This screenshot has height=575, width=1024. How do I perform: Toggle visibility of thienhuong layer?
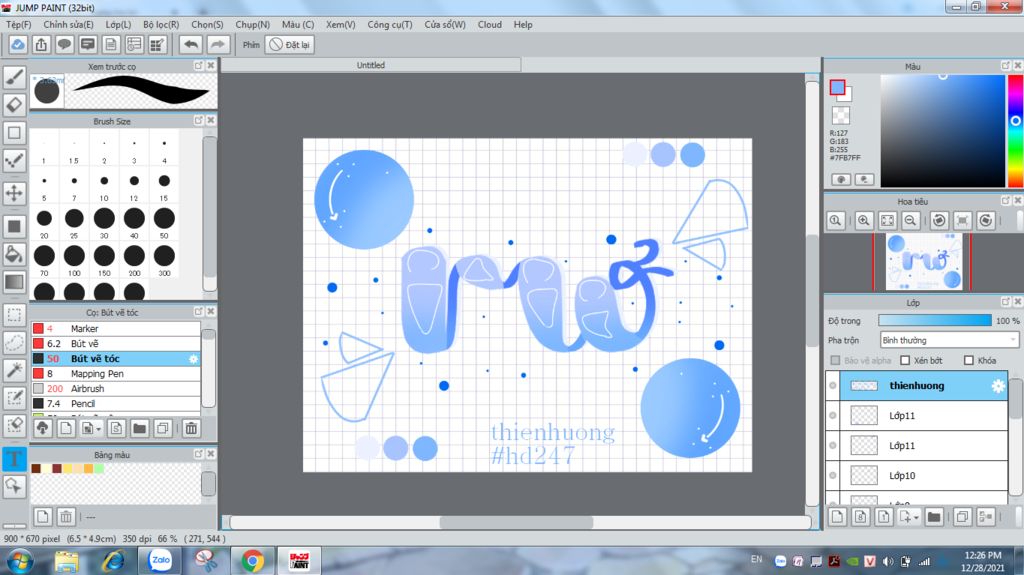pos(833,386)
